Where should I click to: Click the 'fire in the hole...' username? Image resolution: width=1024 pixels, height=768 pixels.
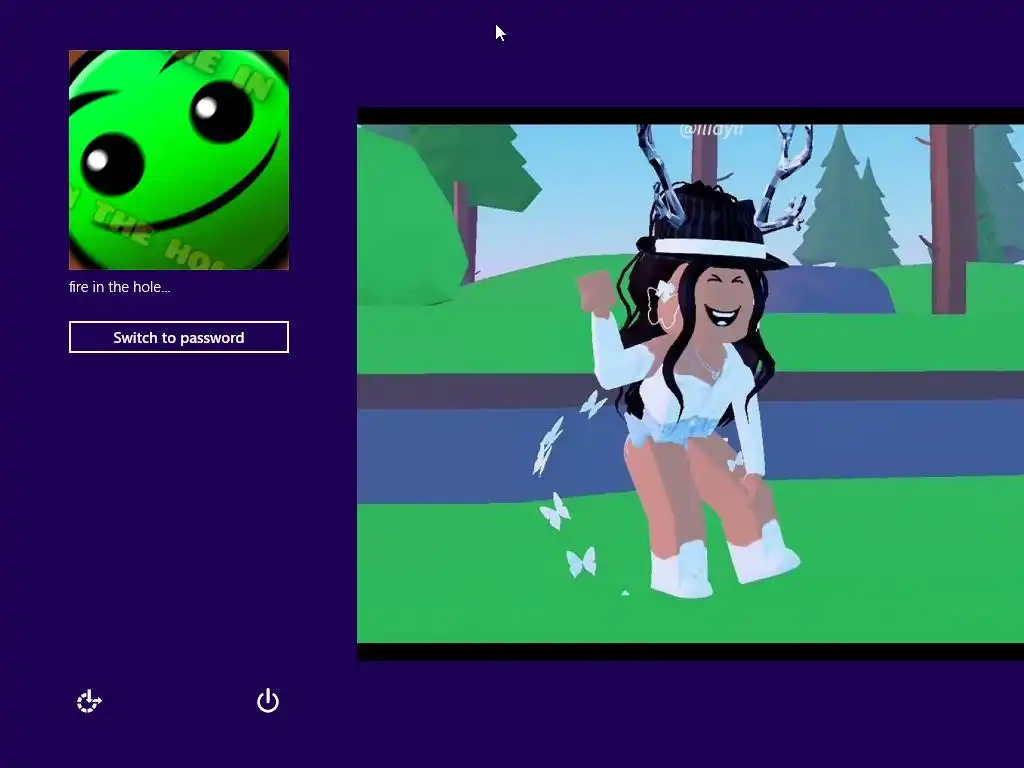point(120,287)
